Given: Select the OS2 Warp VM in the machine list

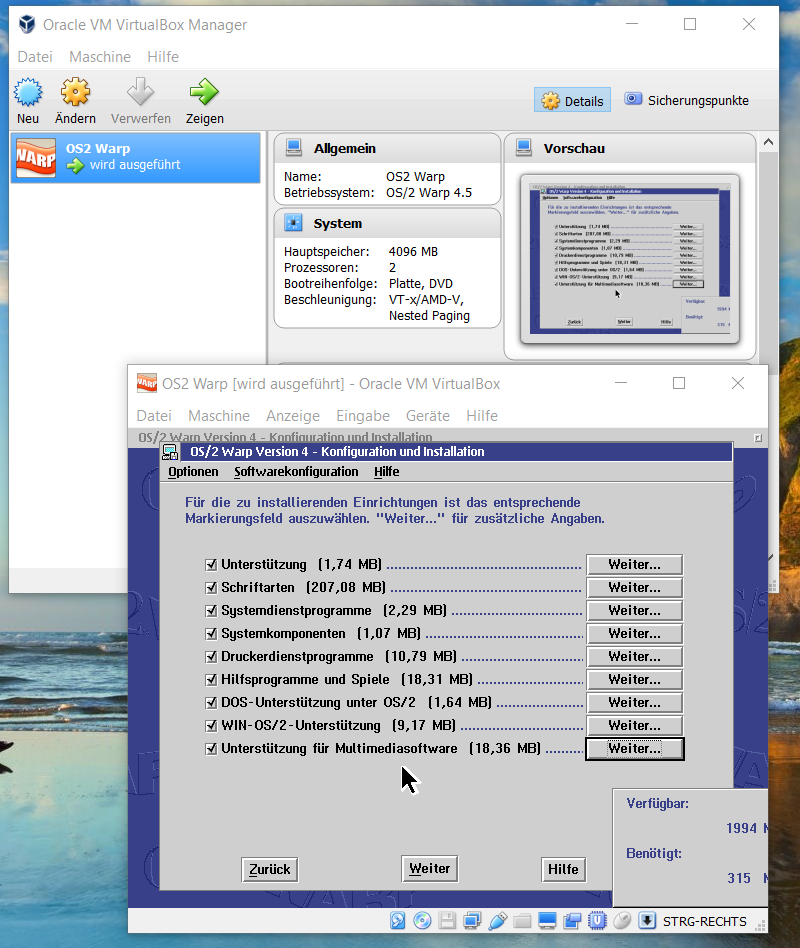Looking at the screenshot, I should (x=135, y=157).
